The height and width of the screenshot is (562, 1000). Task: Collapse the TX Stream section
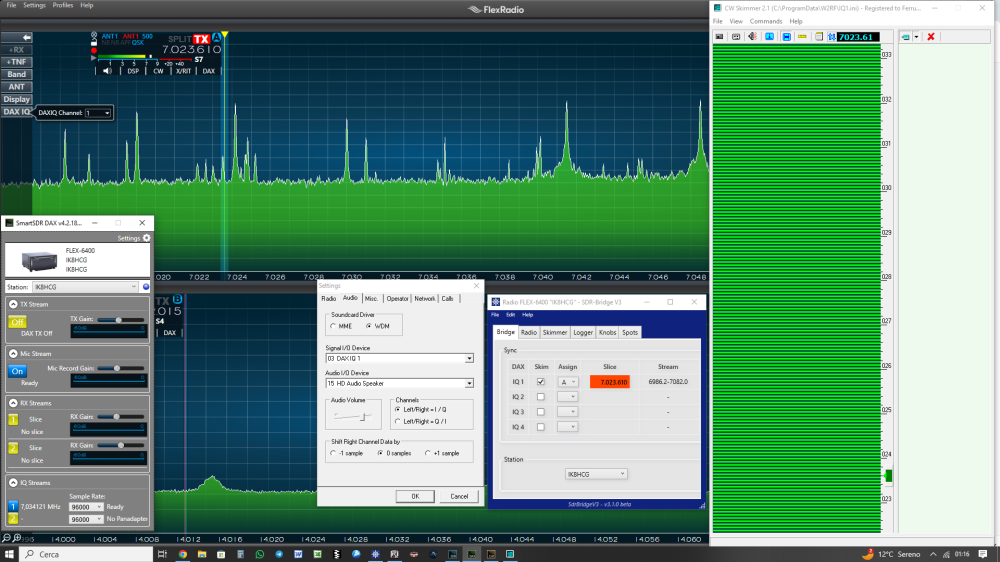tap(13, 304)
